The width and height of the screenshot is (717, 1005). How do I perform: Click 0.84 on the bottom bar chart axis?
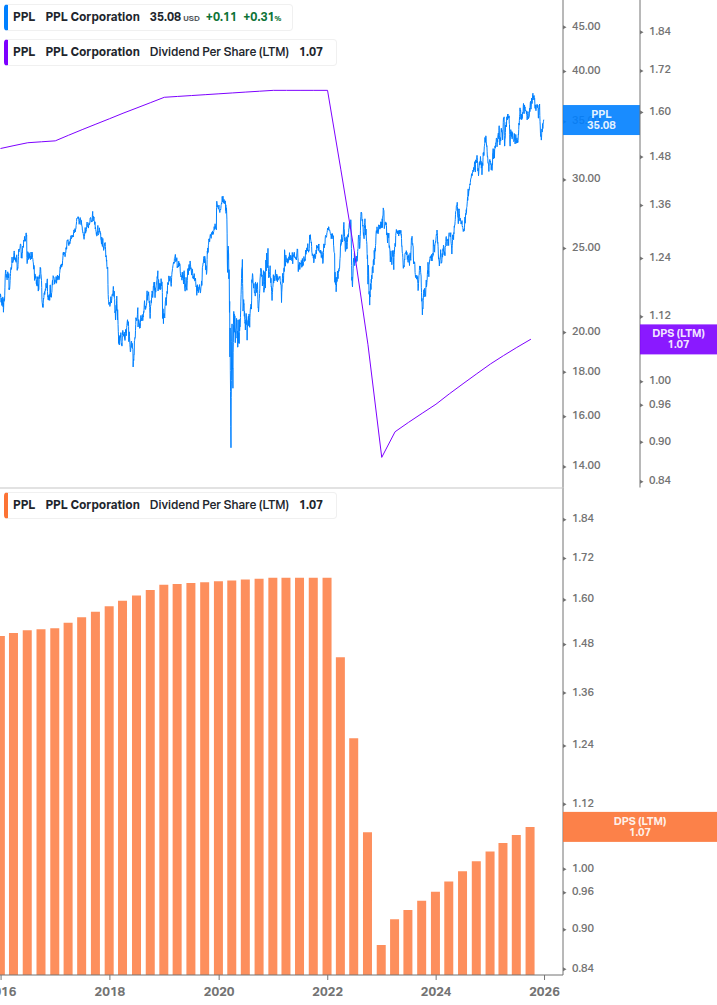pyautogui.click(x=582, y=968)
